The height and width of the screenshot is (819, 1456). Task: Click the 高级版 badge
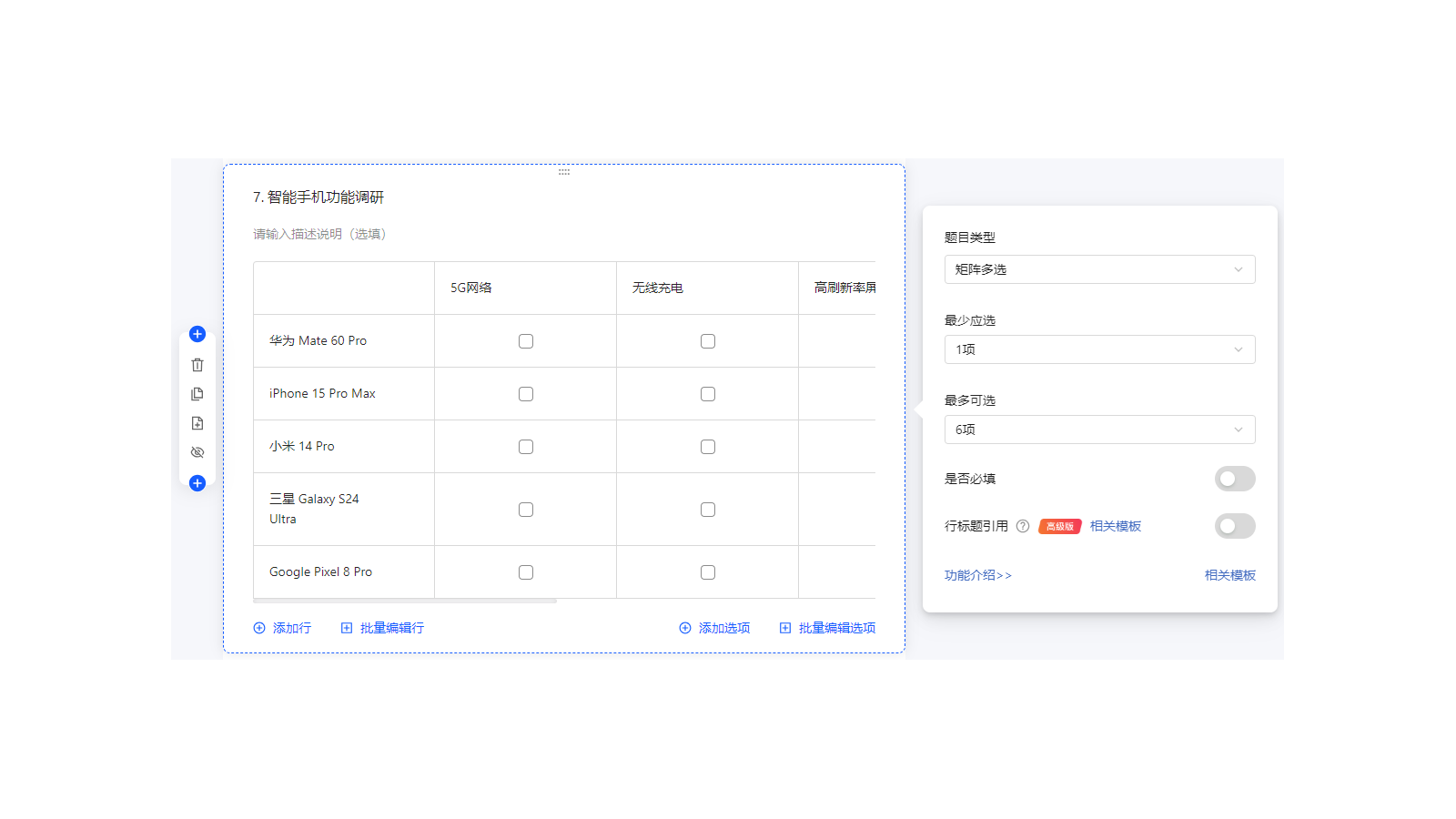(1059, 526)
